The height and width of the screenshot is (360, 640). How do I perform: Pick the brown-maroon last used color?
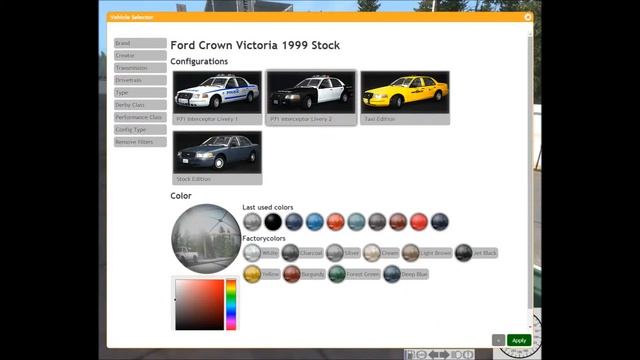398,222
